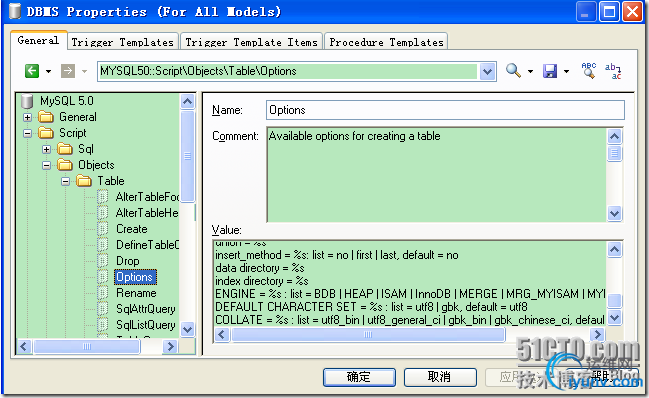This screenshot has height=398, width=649.
Task: Click the Value box scroll left arrow
Action: (x=222, y=334)
